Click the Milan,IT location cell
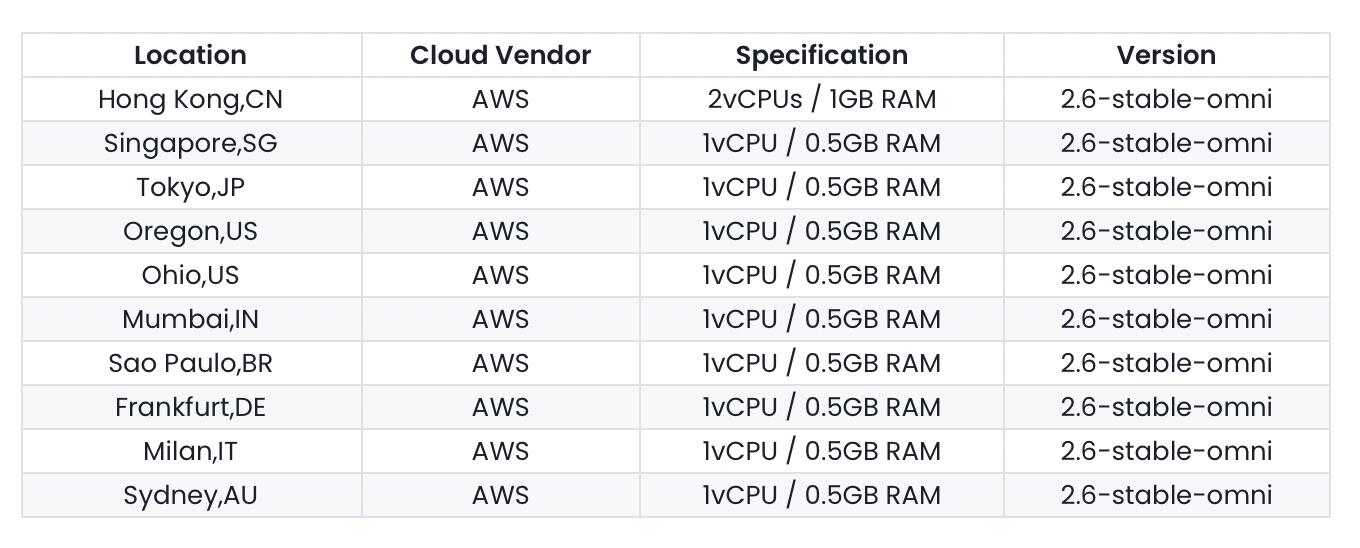Image resolution: width=1360 pixels, height=548 pixels. click(x=190, y=451)
